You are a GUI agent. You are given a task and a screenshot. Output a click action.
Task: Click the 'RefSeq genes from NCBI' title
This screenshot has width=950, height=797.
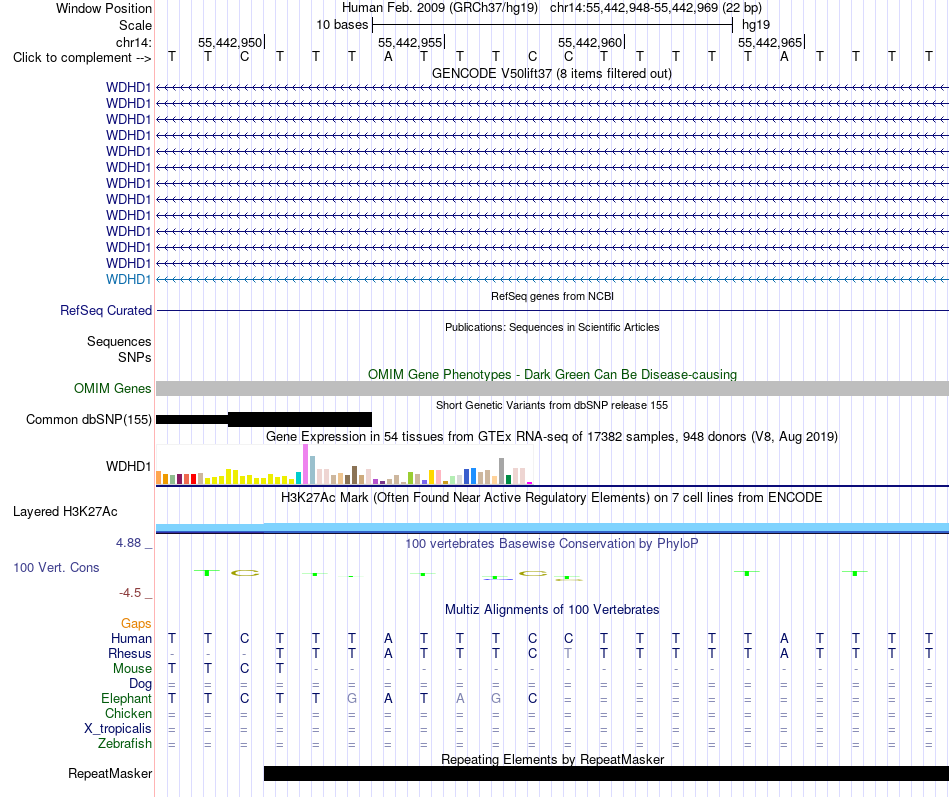[552, 296]
